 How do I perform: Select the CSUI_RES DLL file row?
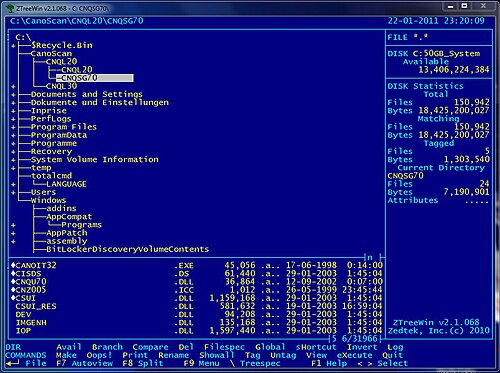[195, 306]
